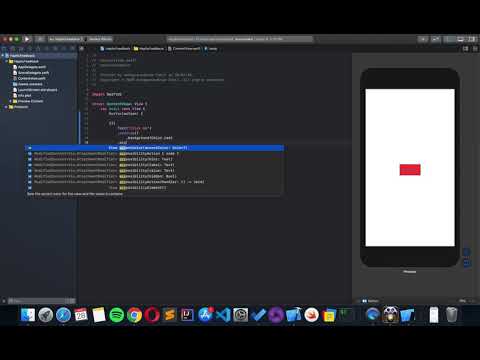Open the related items menu icon
Viewport: 480px width, 360px height.
click(x=82, y=49)
